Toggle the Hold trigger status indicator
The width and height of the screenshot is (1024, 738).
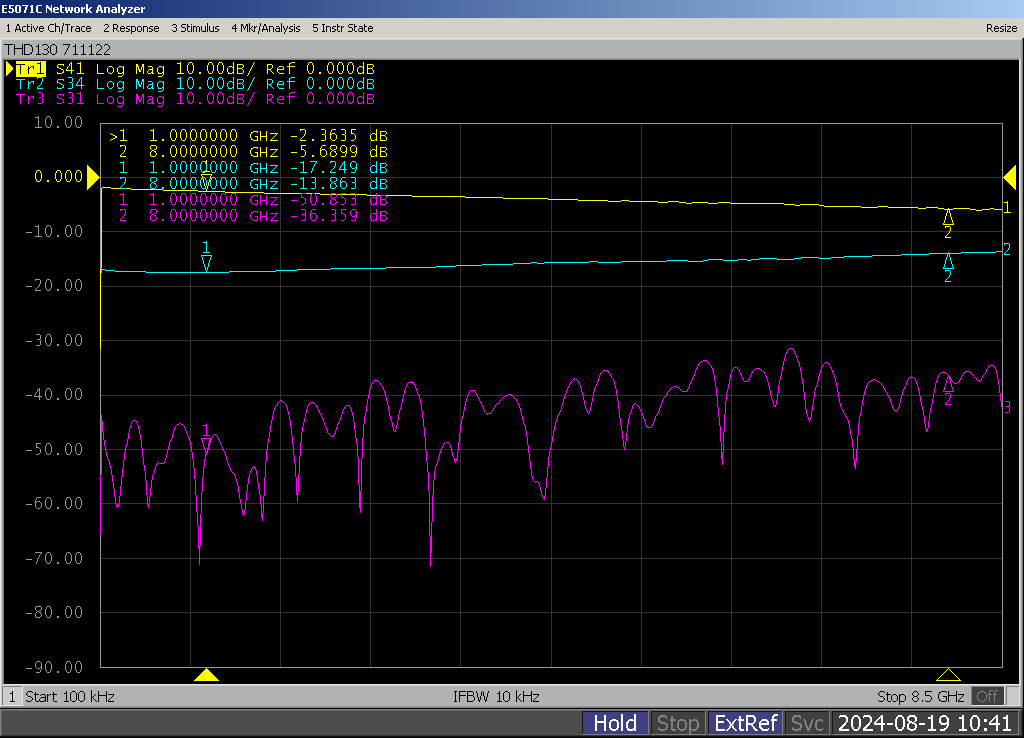point(615,723)
